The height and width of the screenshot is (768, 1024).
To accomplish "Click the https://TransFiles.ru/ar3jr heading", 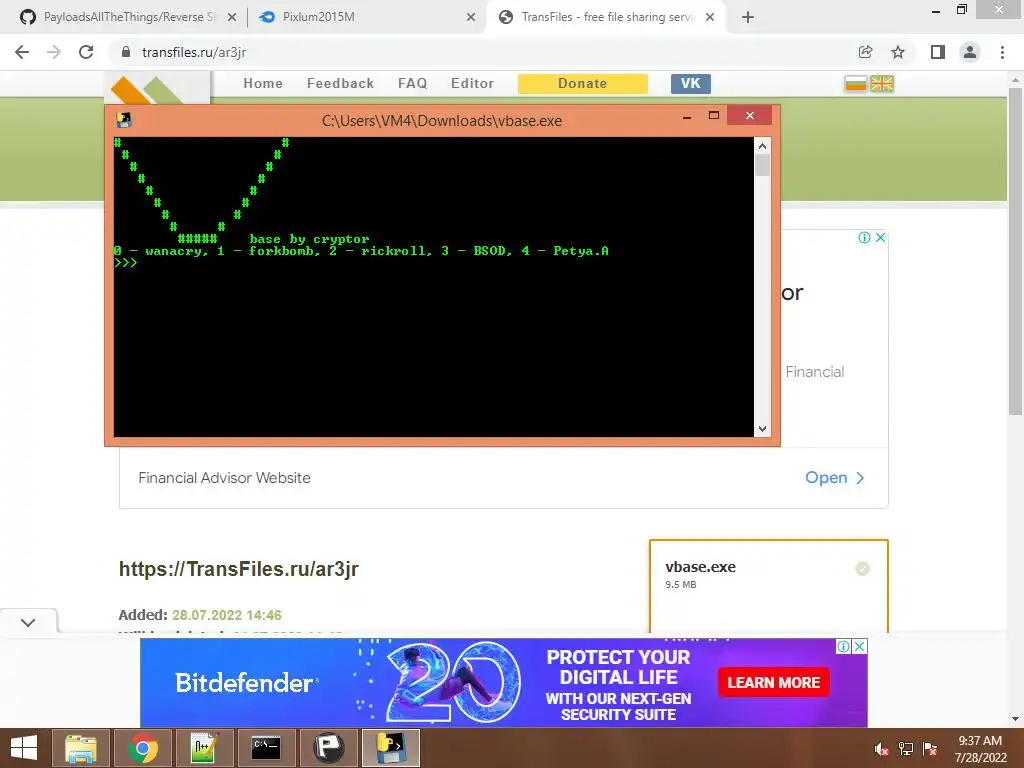I will click(x=239, y=569).
